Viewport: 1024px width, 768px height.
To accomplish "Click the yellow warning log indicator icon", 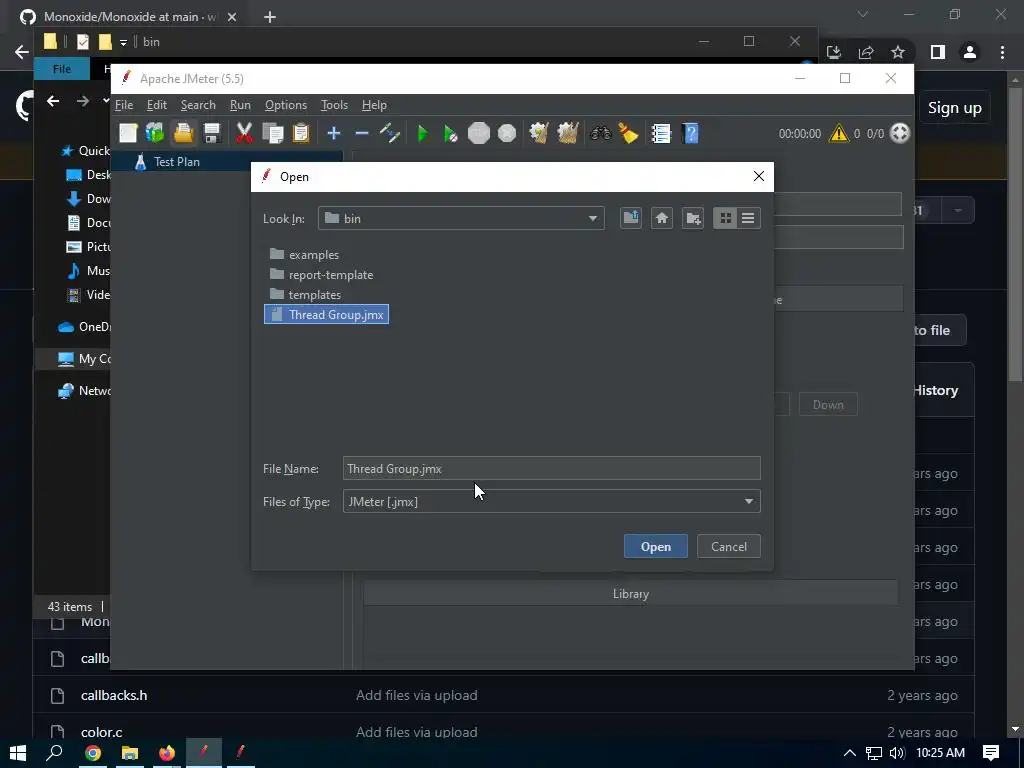I will click(x=839, y=133).
